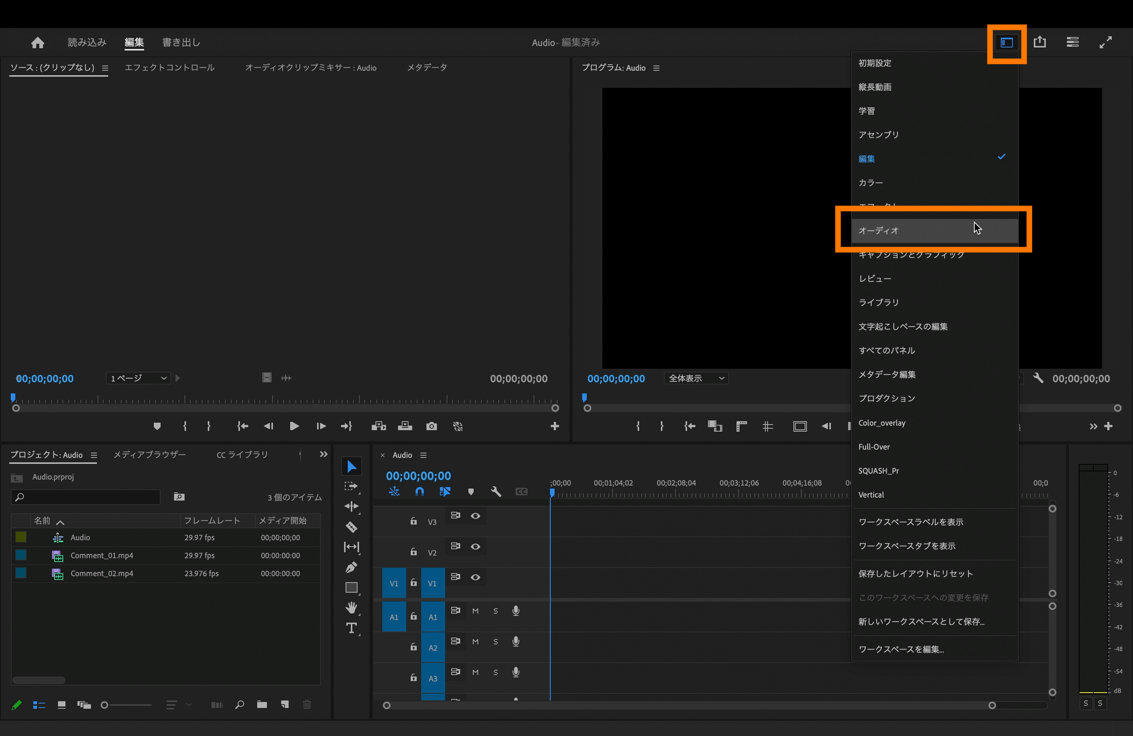Open timeline display settings wrench
Screen dimensions: 1133x736
[496, 492]
